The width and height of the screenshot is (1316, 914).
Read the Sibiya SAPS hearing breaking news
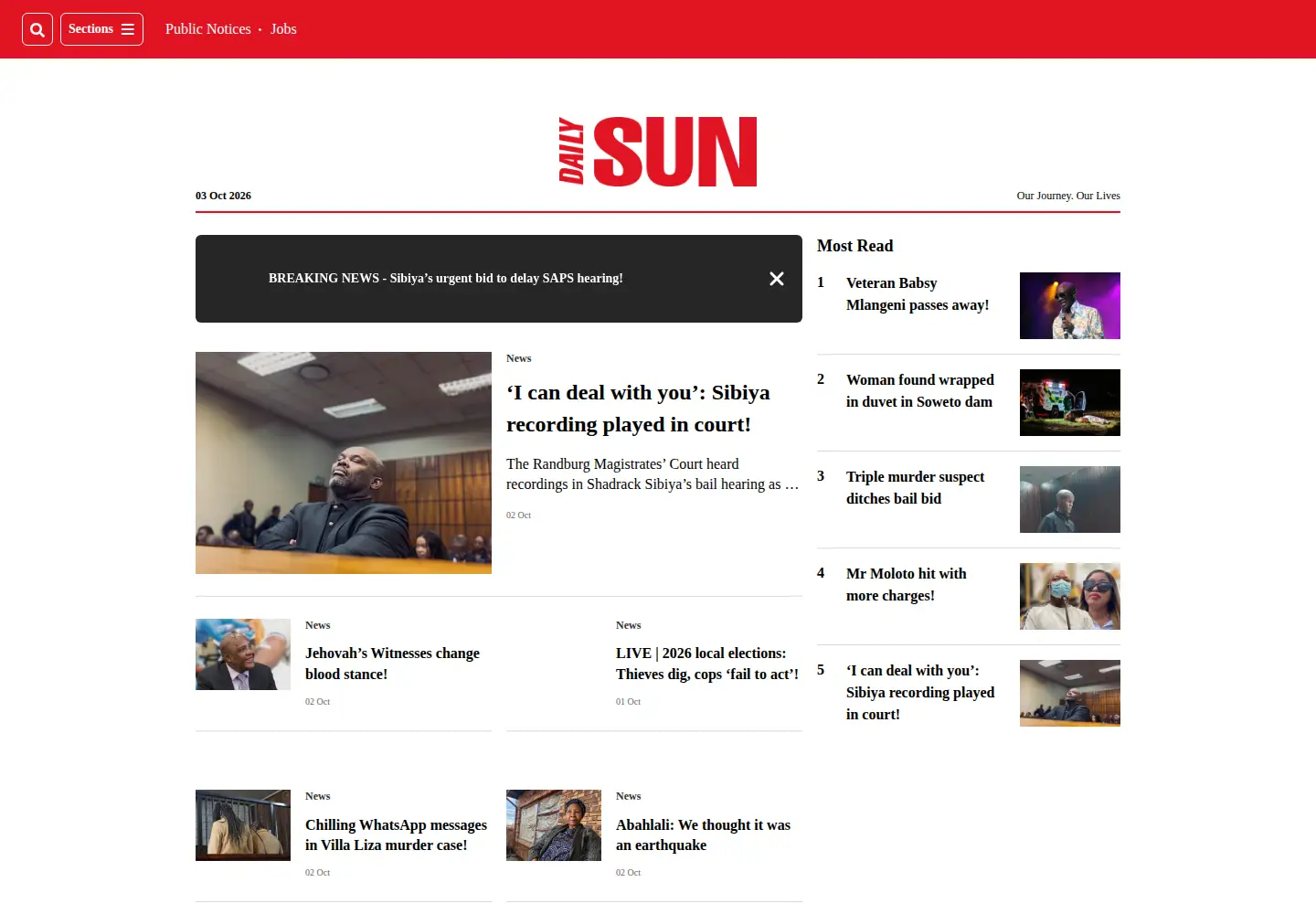[x=446, y=279]
